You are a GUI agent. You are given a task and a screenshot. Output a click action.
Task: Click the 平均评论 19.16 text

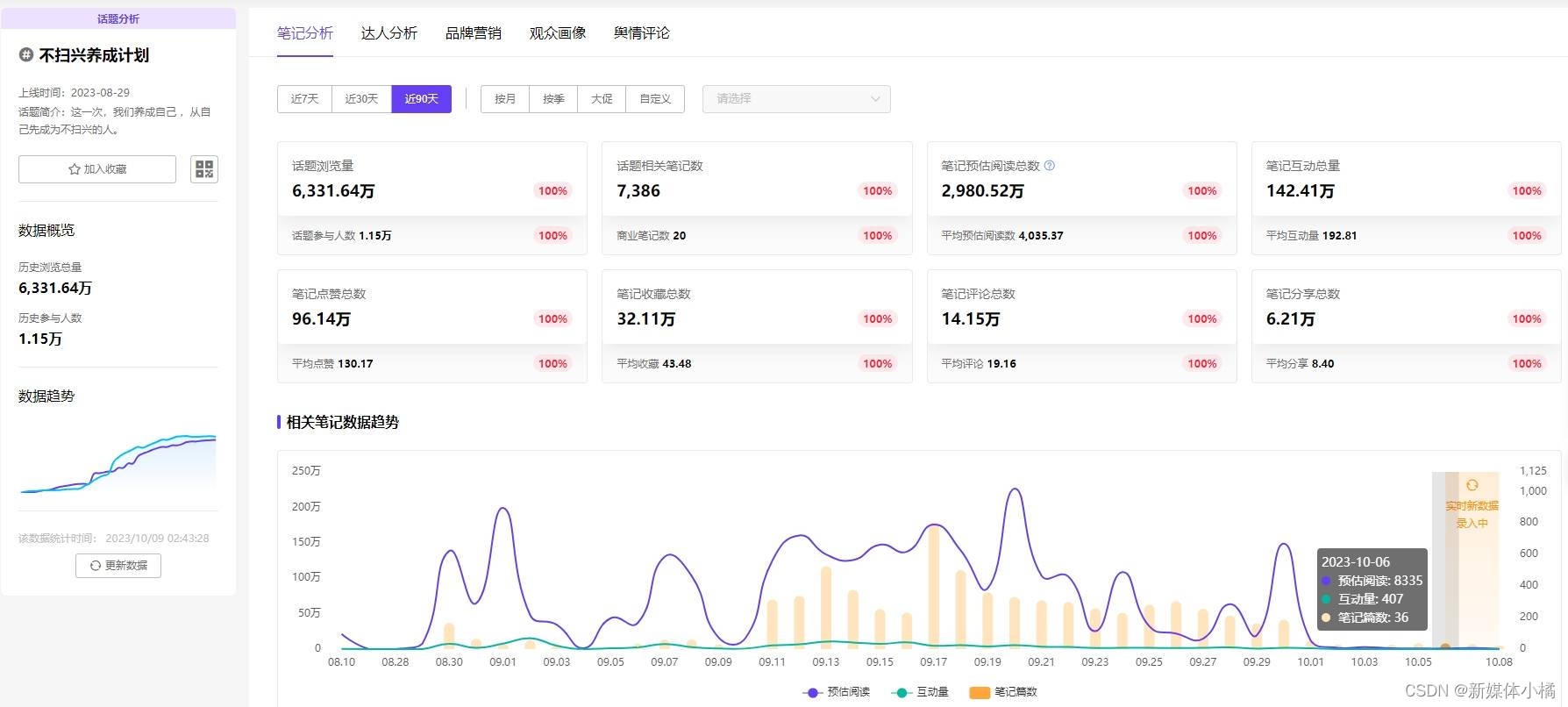pos(979,364)
